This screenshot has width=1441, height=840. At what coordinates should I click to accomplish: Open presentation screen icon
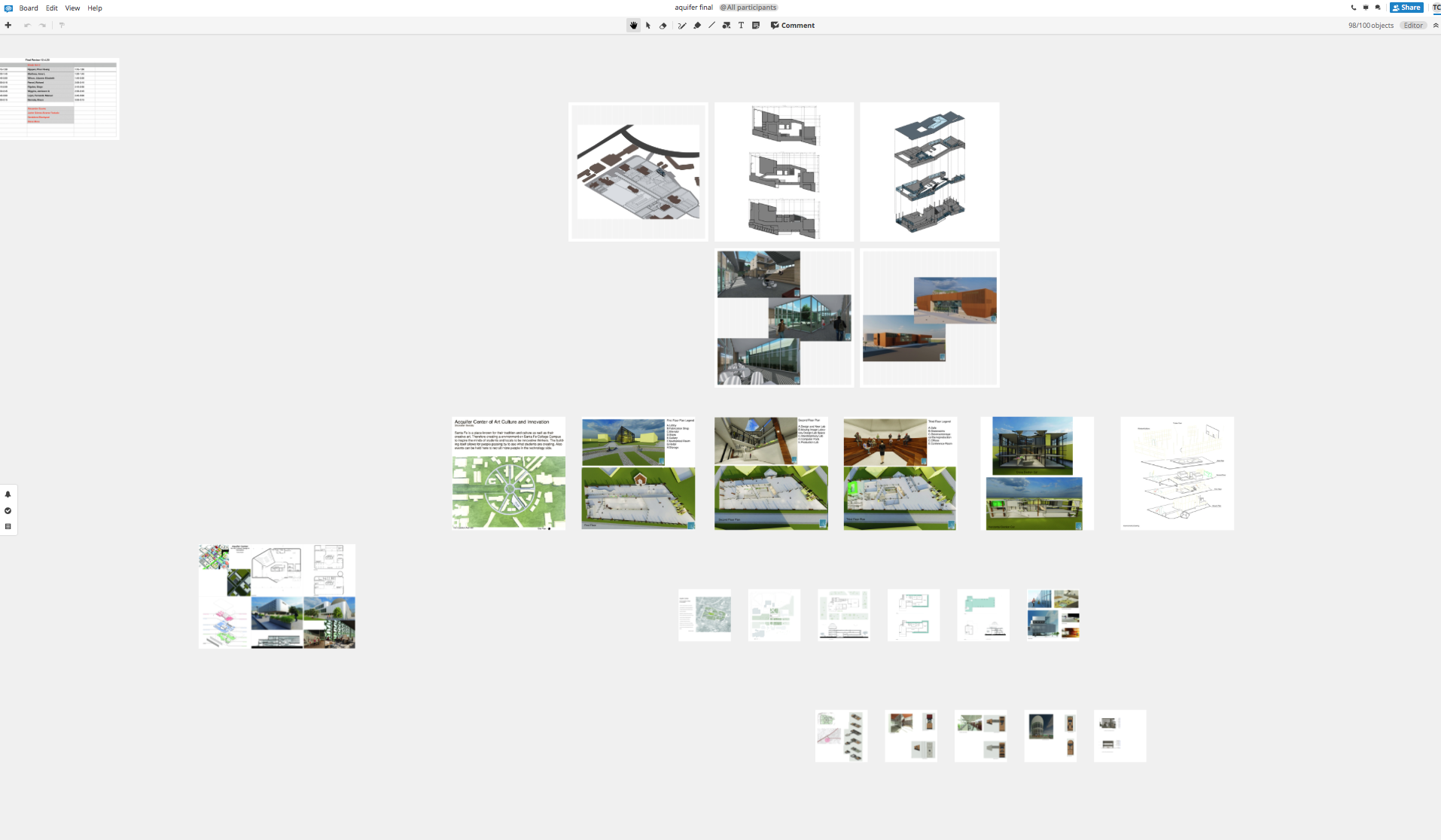click(1366, 8)
